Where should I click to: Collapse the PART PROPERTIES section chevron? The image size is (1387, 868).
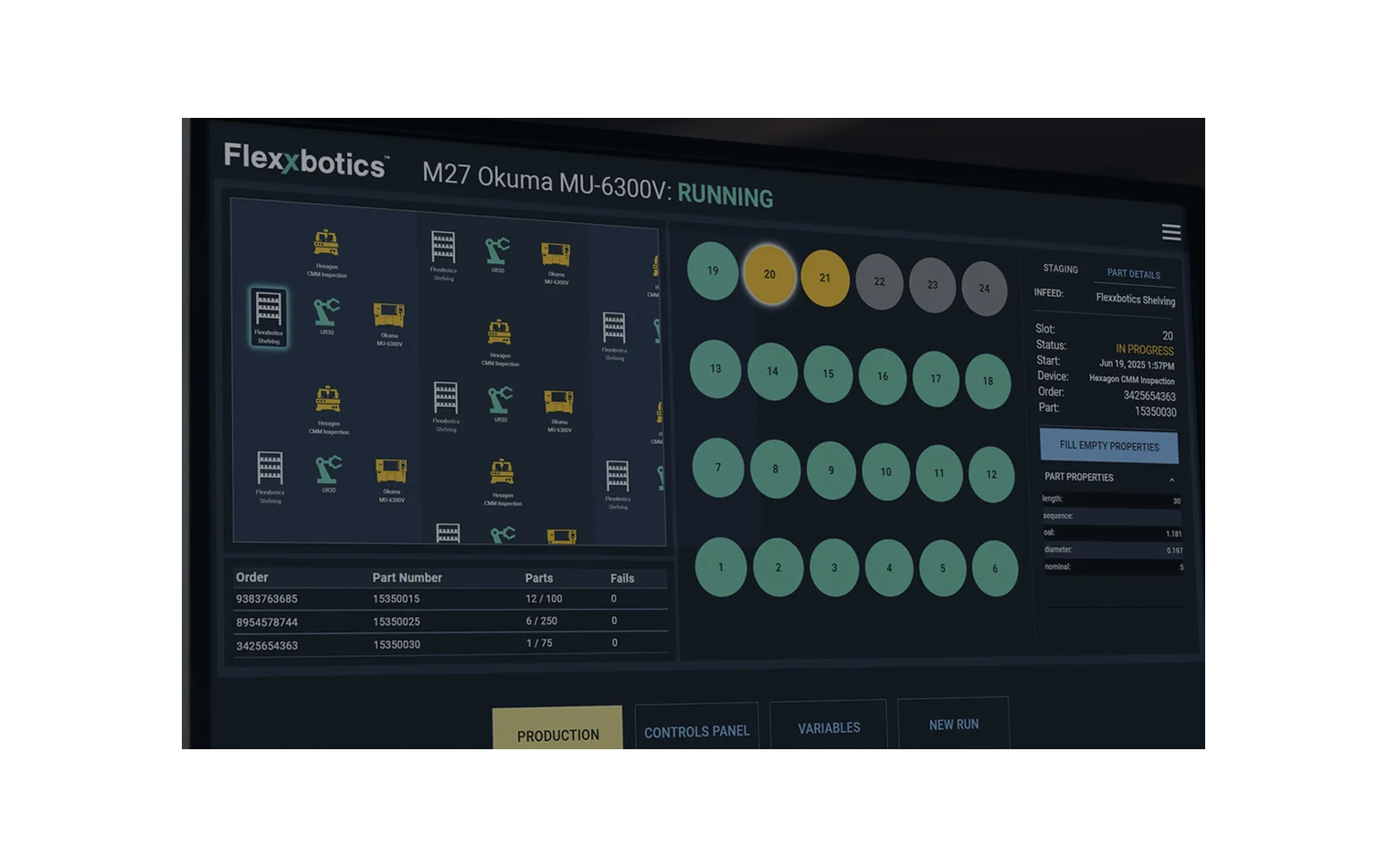1171,480
